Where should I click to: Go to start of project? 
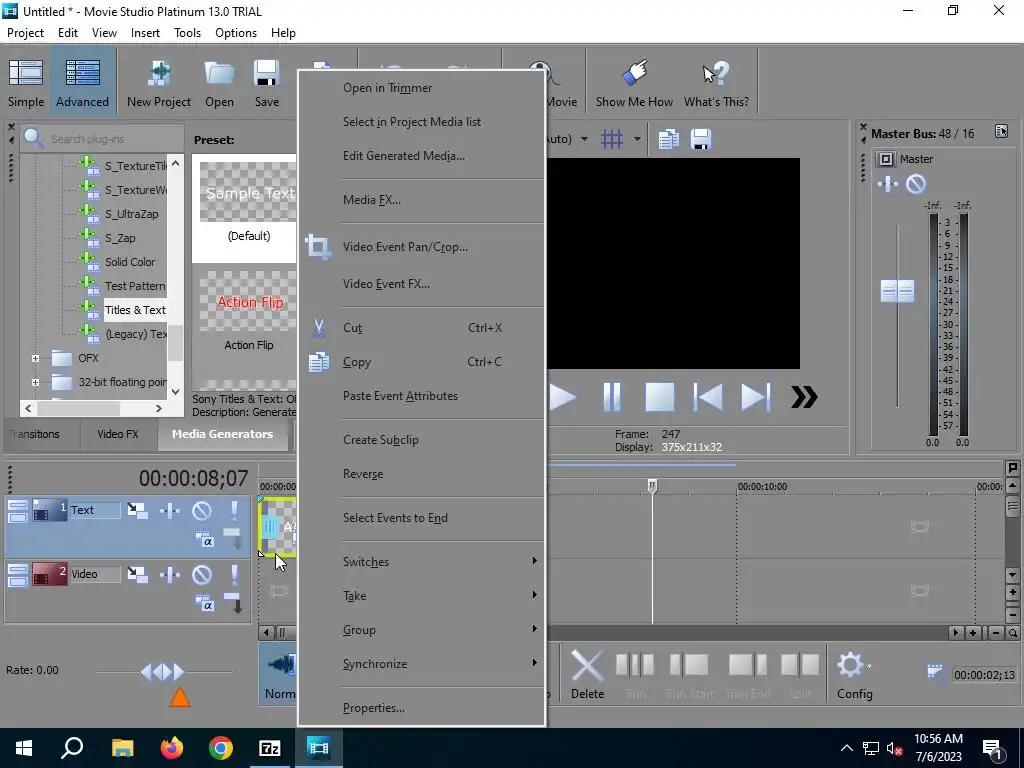tap(708, 397)
